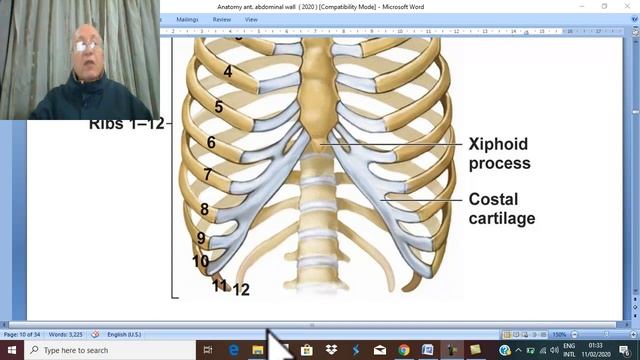Switch to Draft view
Image resolution: width=640 pixels, height=360 pixels.
pos(543,335)
